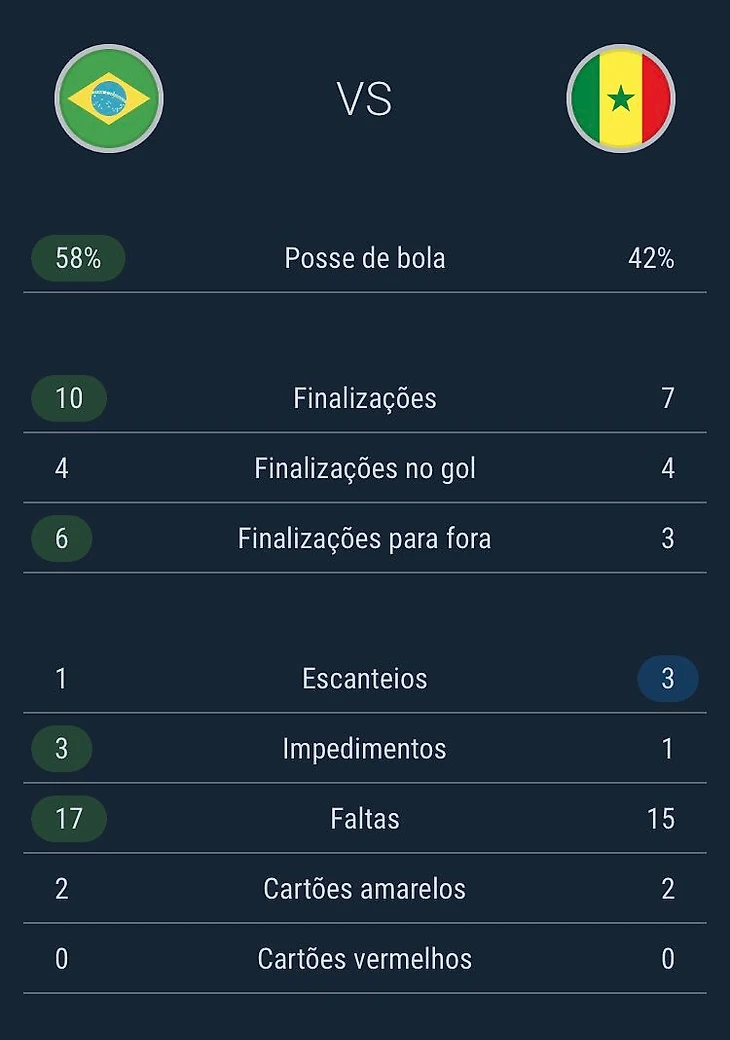
Task: Click Brazil's 6 shots off target badge
Action: click(x=62, y=538)
